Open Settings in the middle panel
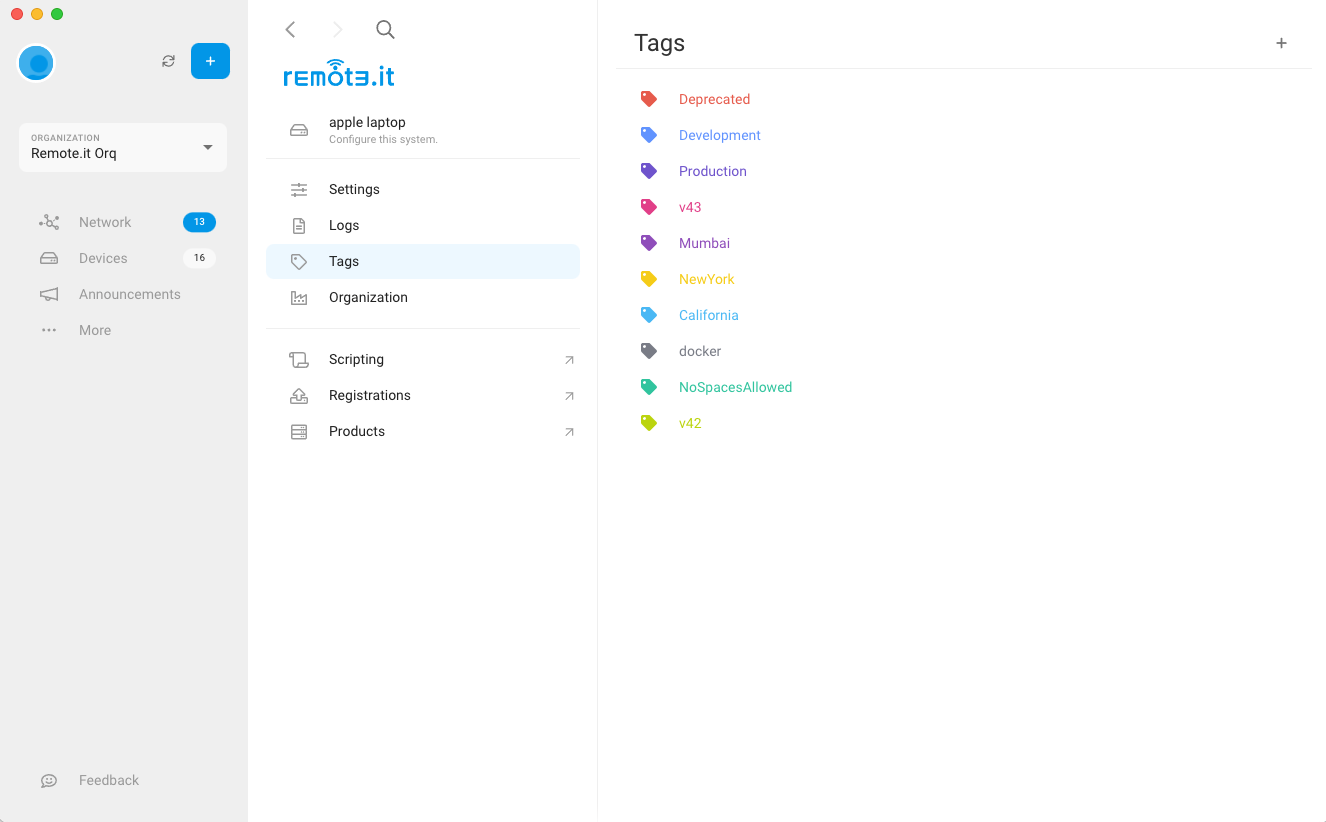 click(423, 189)
